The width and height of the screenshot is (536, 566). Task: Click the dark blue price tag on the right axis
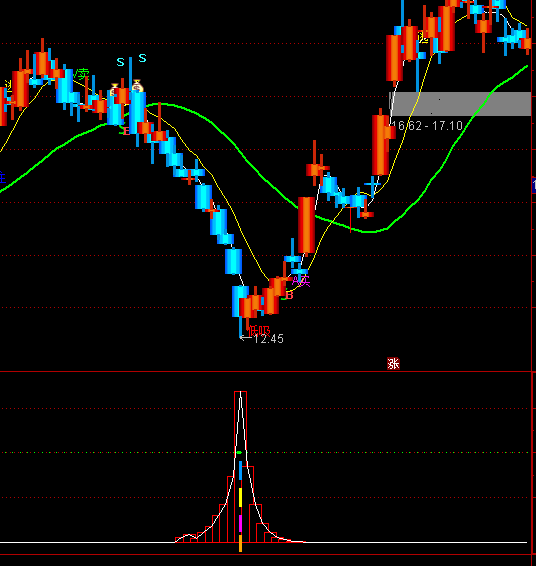point(534,185)
